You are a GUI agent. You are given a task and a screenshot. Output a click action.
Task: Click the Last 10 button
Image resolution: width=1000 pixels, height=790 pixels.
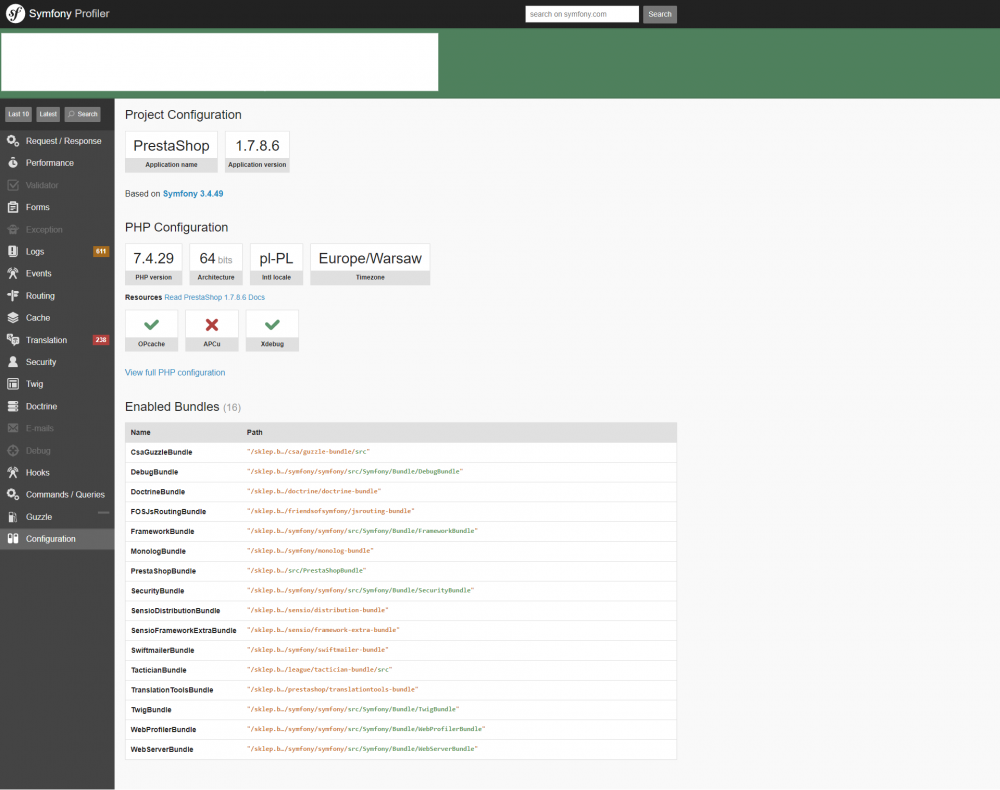tap(17, 114)
